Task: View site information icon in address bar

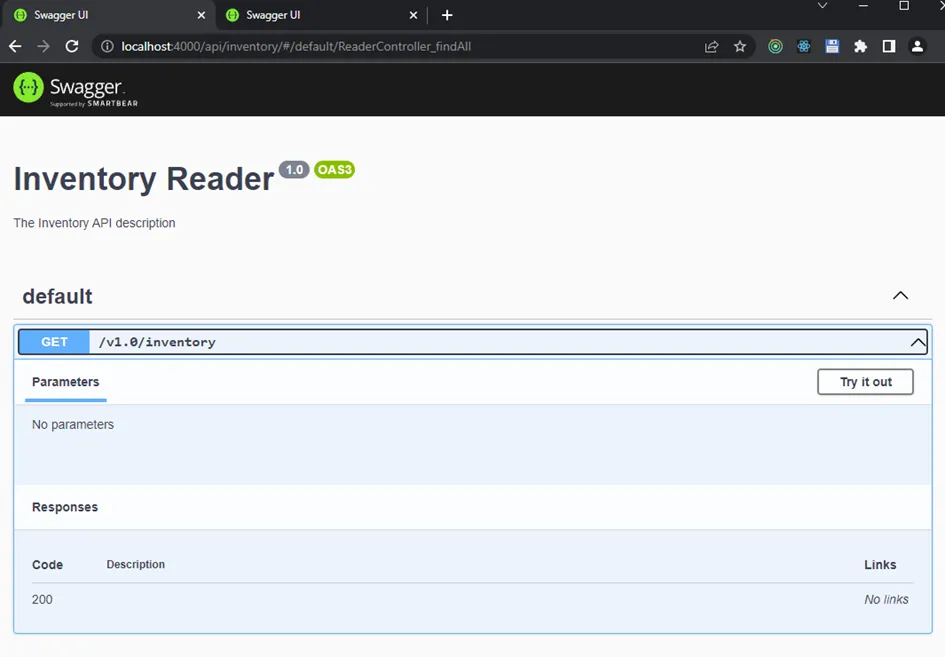Action: [x=107, y=46]
